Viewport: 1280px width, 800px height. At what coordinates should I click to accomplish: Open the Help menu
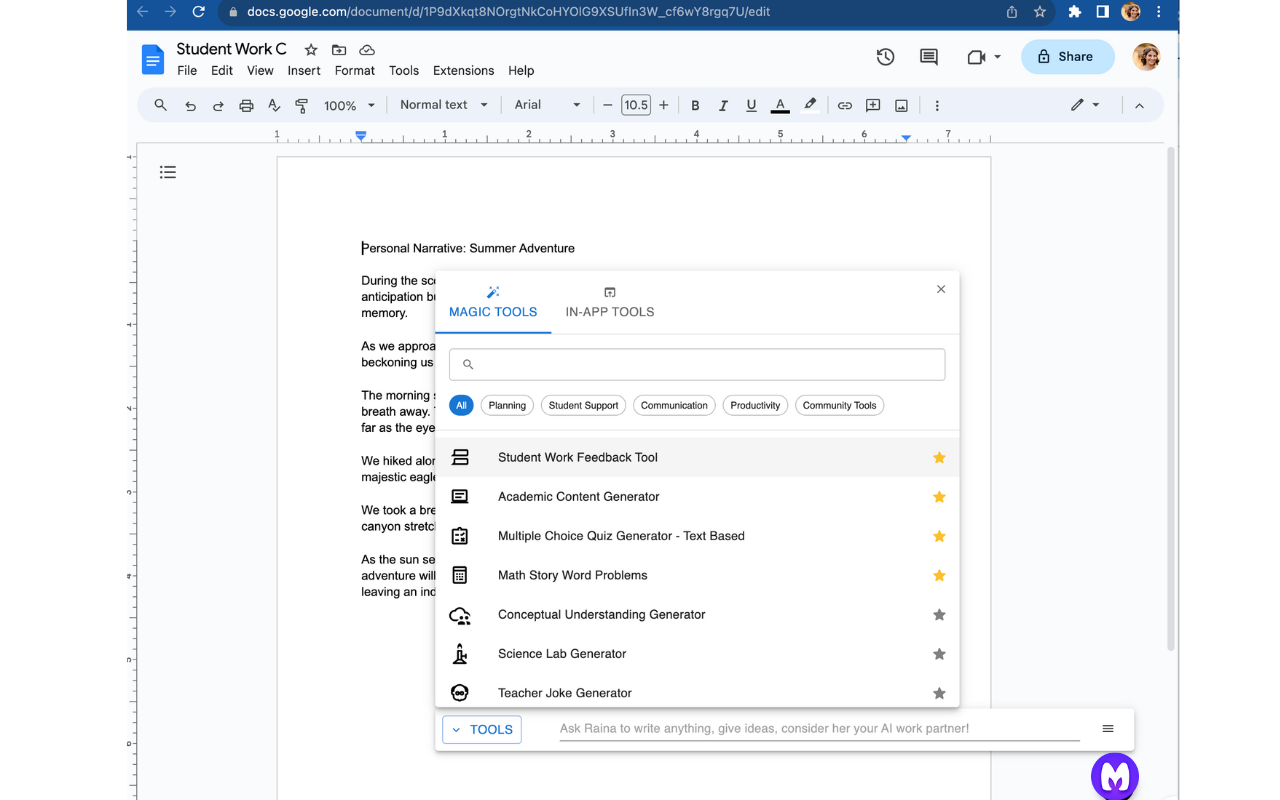[x=521, y=71]
